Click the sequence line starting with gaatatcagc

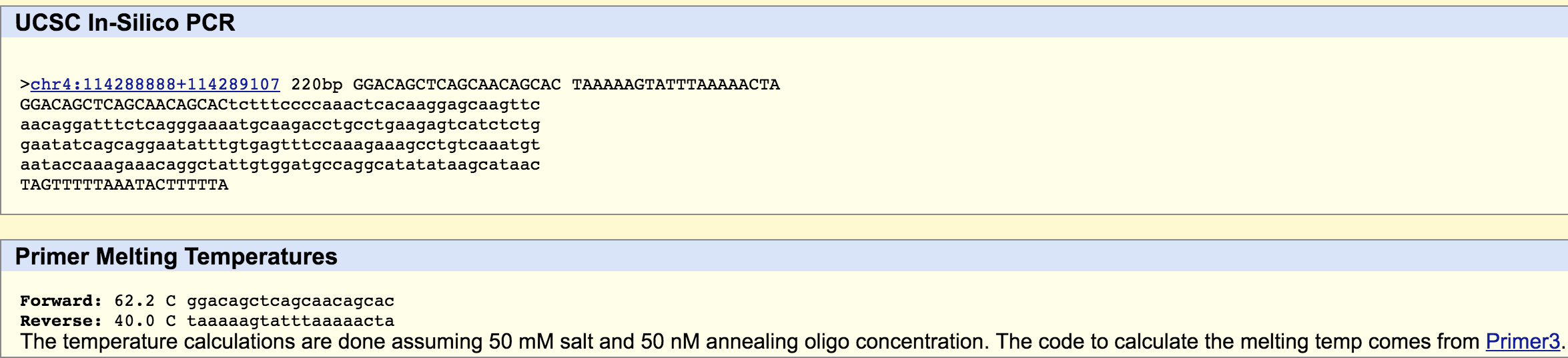click(280, 145)
